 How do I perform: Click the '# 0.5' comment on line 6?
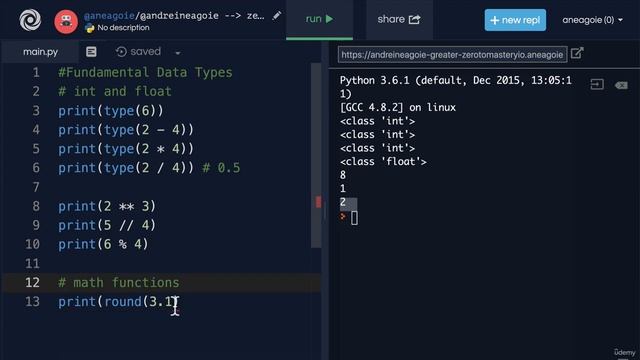click(x=221, y=168)
